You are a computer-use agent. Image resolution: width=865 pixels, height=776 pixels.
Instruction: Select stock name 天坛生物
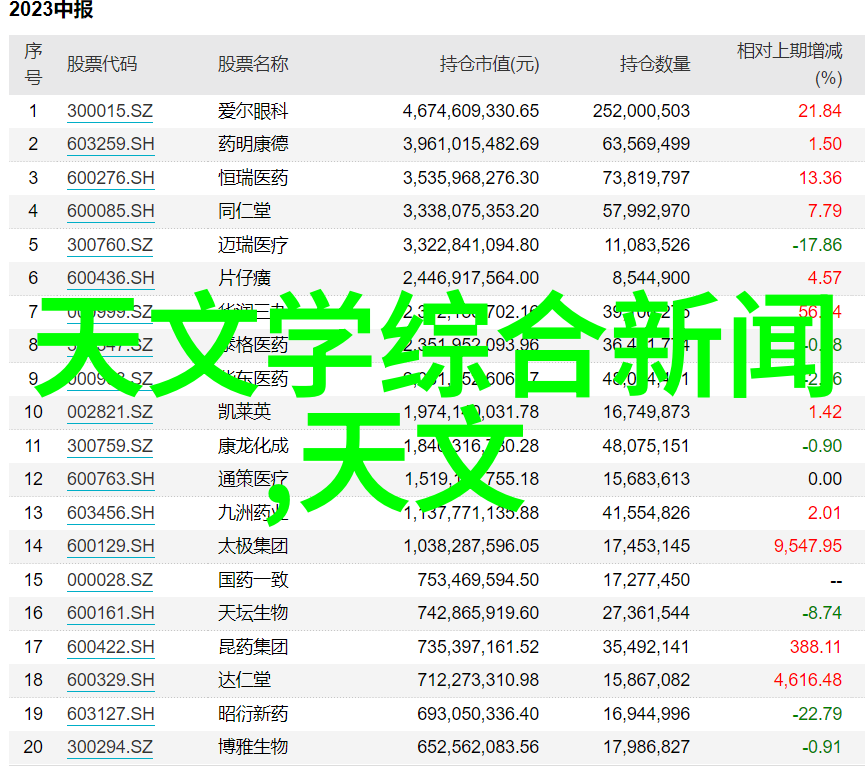pos(253,613)
